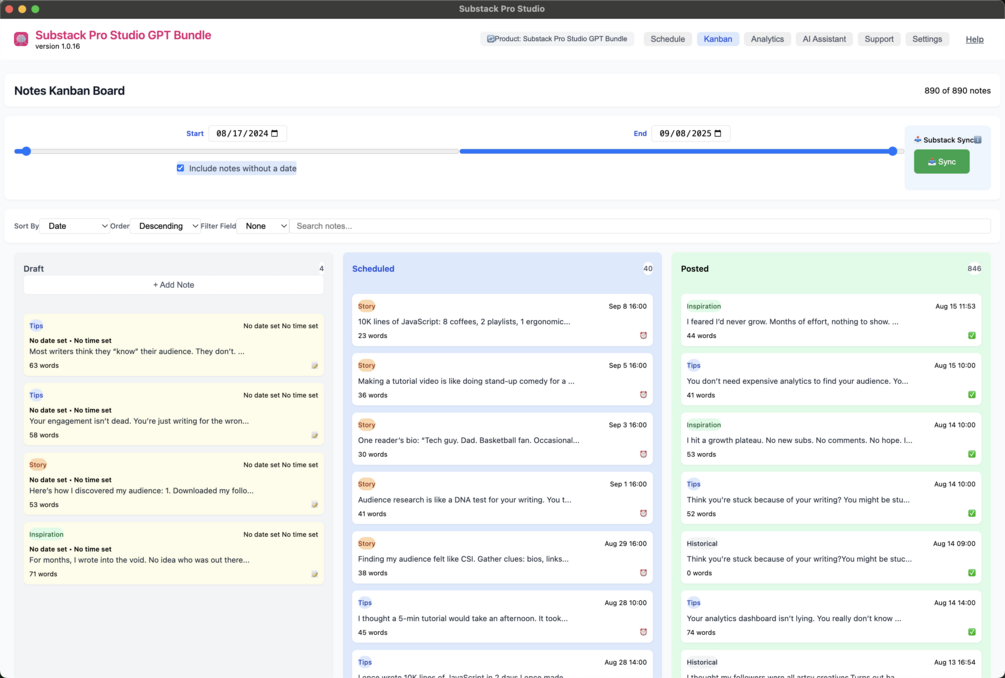
Task: Click the '63 words' count on the first draft note
Action: [x=44, y=365]
